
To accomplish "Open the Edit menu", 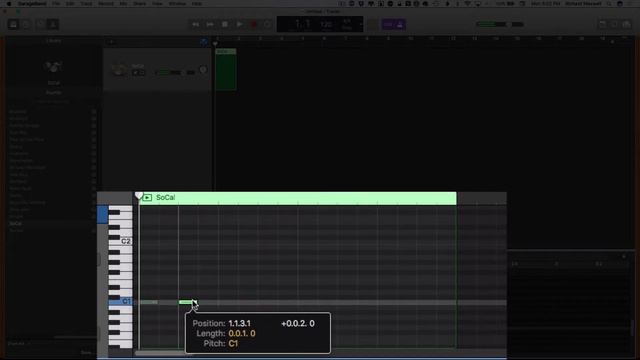I will tap(70, 4).
